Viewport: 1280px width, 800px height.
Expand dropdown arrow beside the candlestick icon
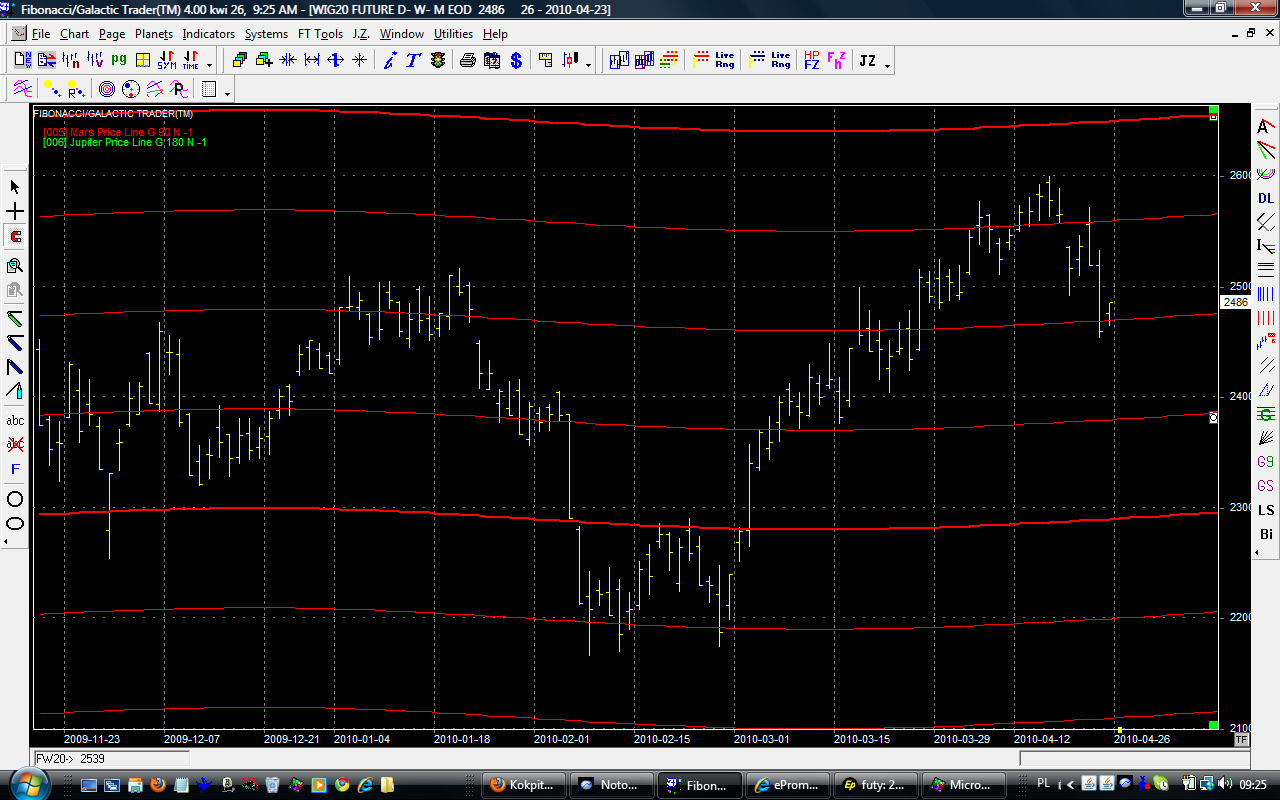click(588, 65)
